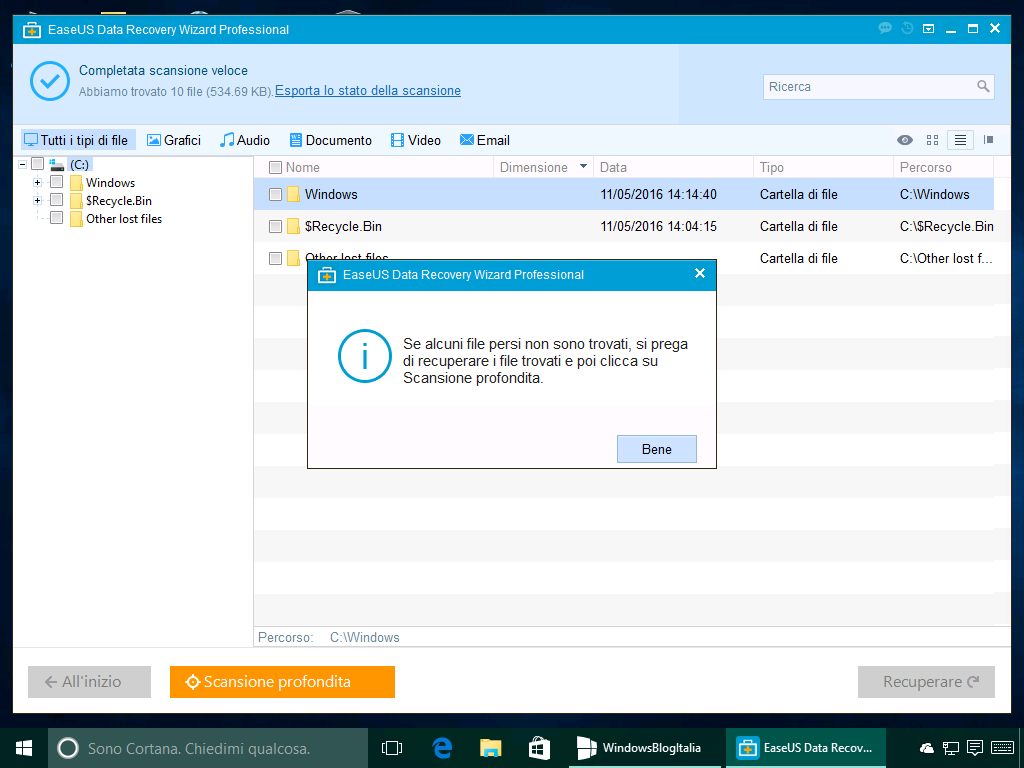This screenshot has height=768, width=1024.
Task: Open File Explorer from the taskbar
Action: pos(490,748)
